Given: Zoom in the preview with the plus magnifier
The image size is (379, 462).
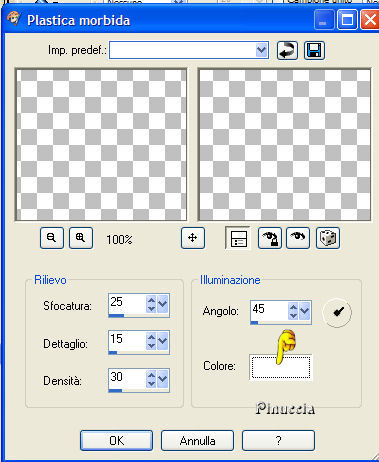Looking at the screenshot, I should (x=81, y=238).
